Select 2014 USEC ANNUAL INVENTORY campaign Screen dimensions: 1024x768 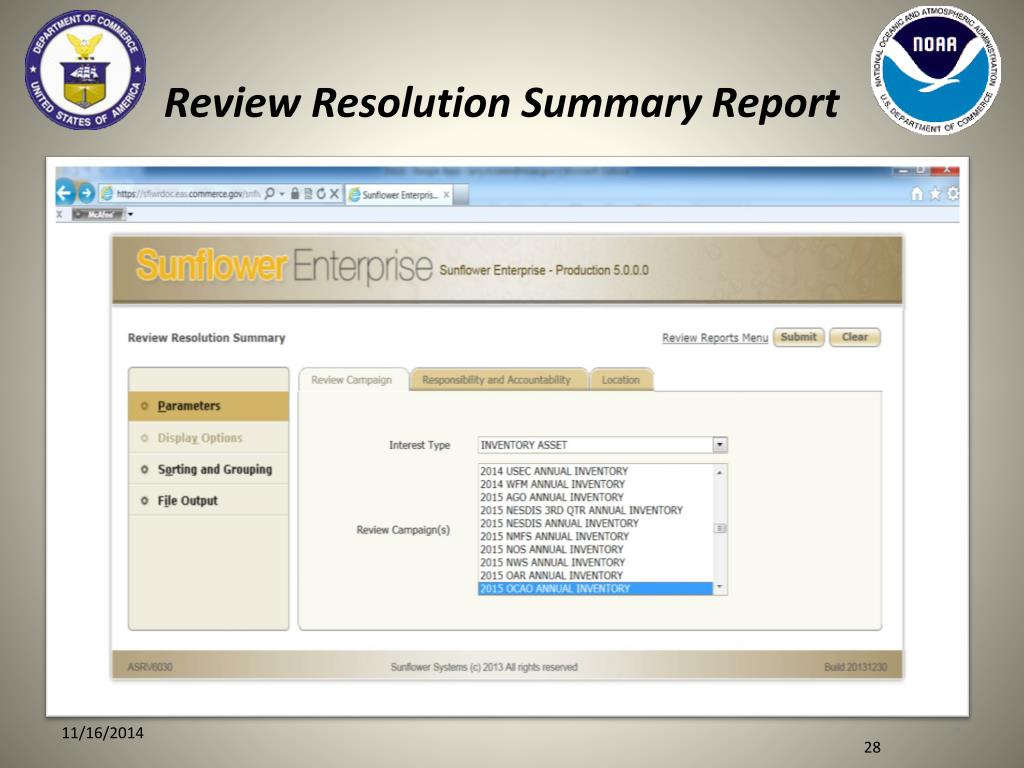(x=596, y=471)
